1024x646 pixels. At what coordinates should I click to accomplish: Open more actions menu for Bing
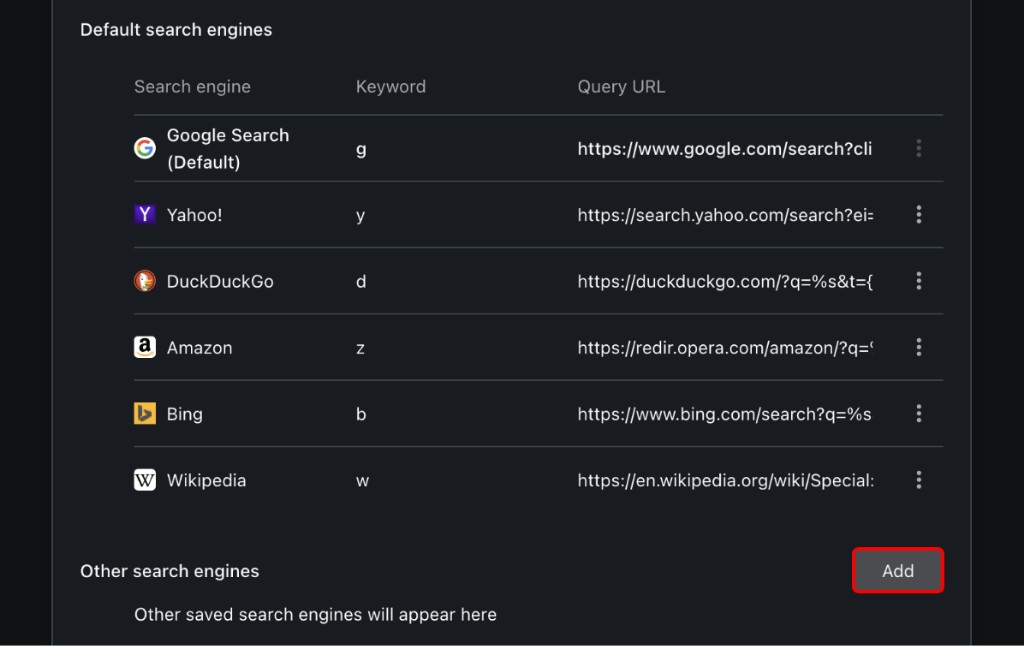point(918,414)
